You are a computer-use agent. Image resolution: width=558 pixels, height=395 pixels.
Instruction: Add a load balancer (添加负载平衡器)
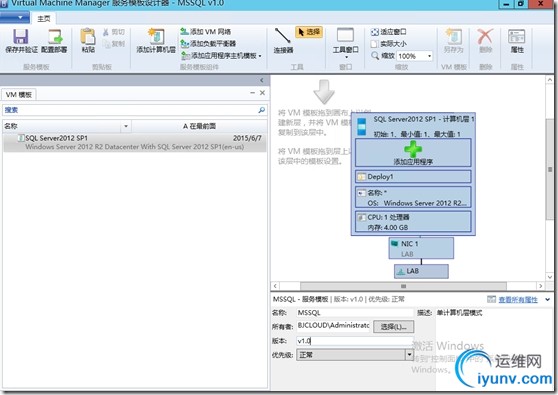[208, 43]
